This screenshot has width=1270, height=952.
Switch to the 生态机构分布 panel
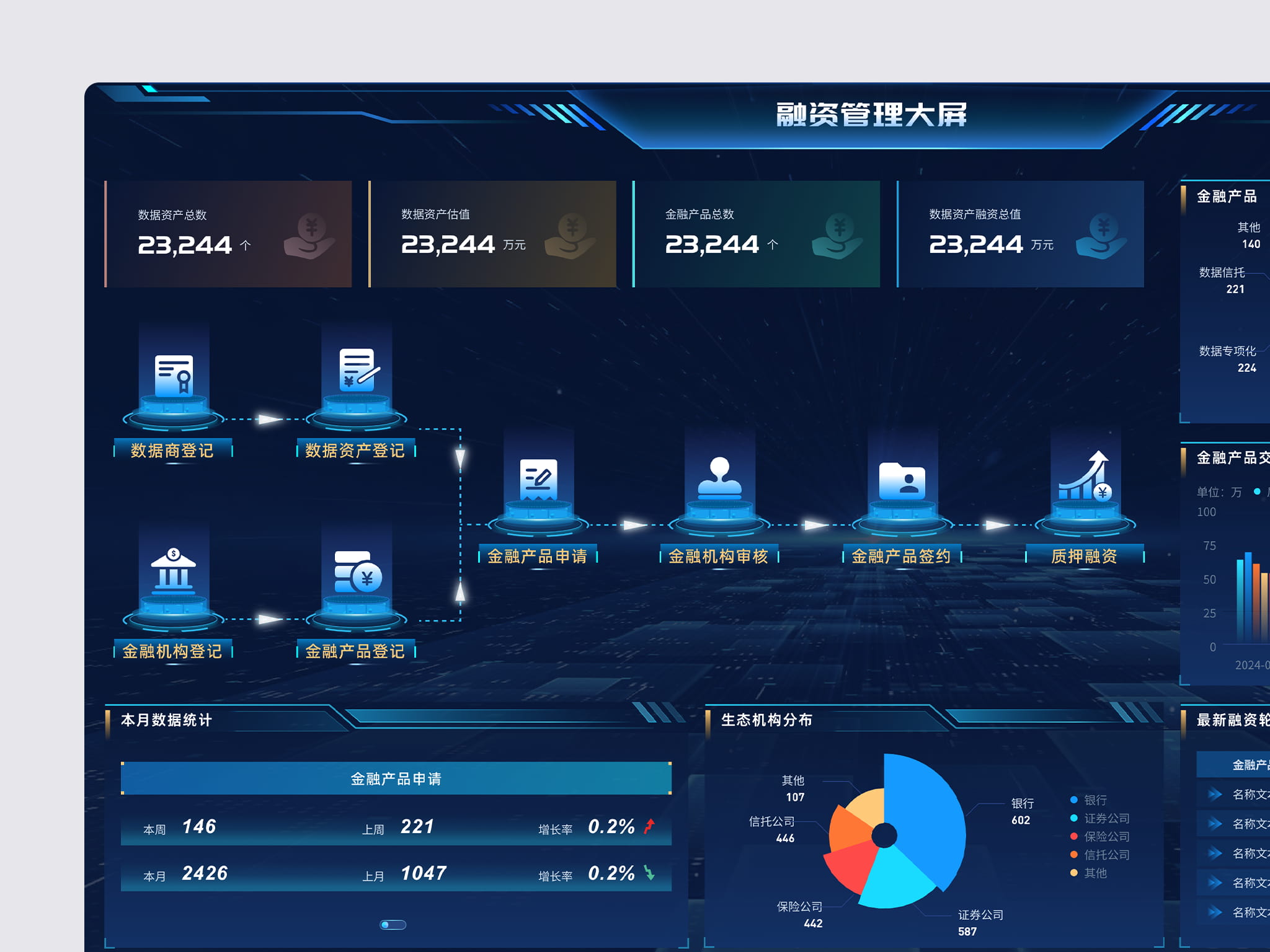tap(767, 720)
